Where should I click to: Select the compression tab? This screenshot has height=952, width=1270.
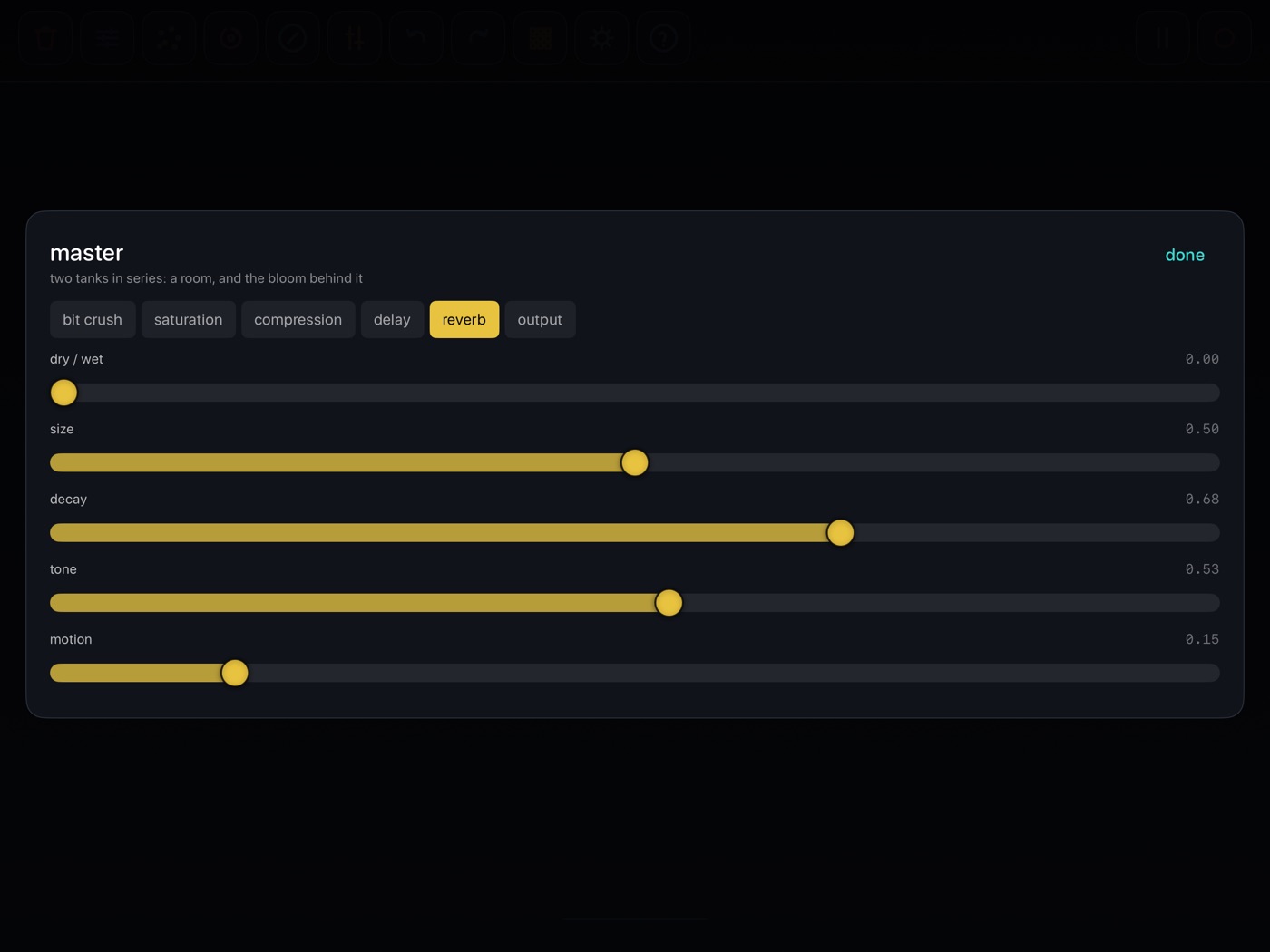298,319
